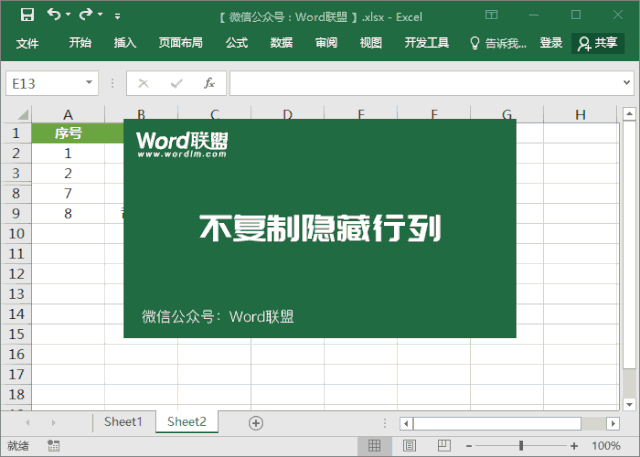Viewport: 640px width, 457px height.
Task: Click the cancel X formula button
Action: 143,83
